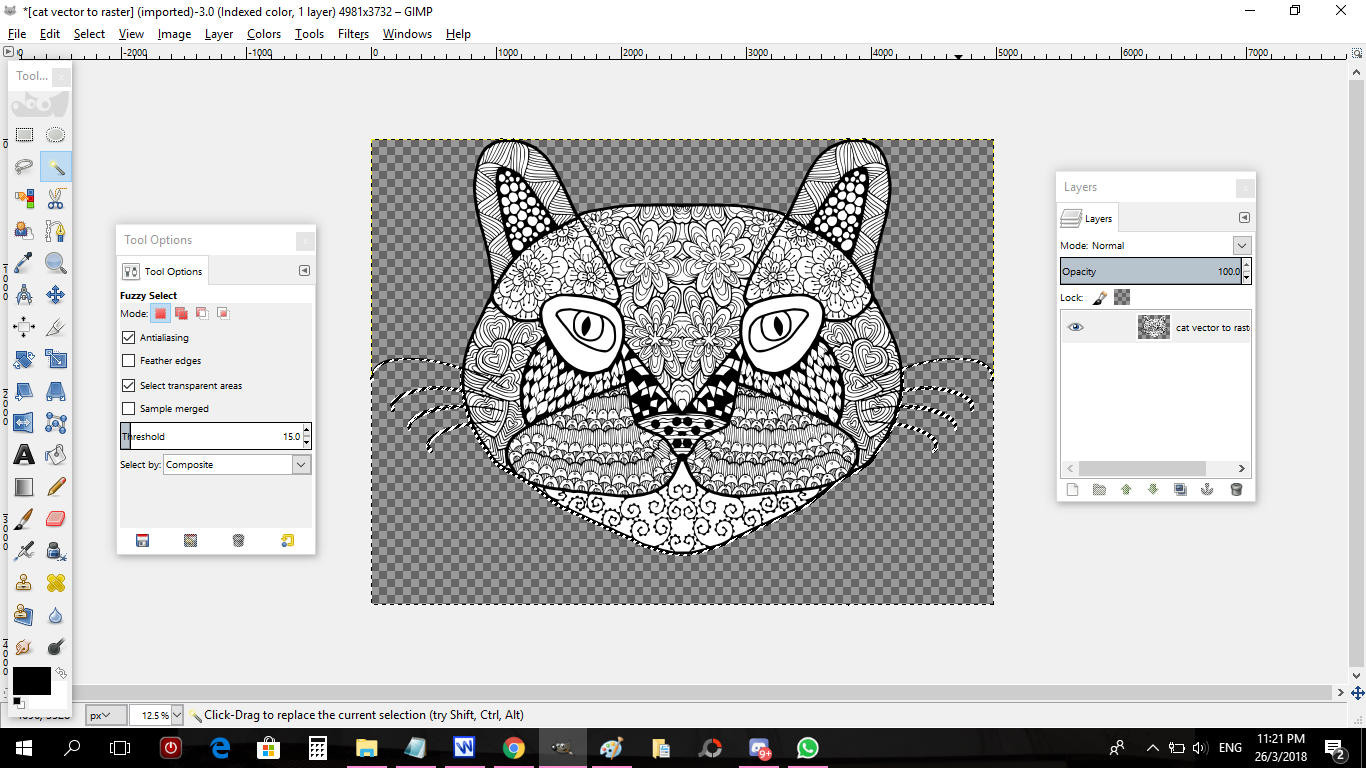Open the Filters menu
Viewport: 1366px width, 768px height.
354,34
